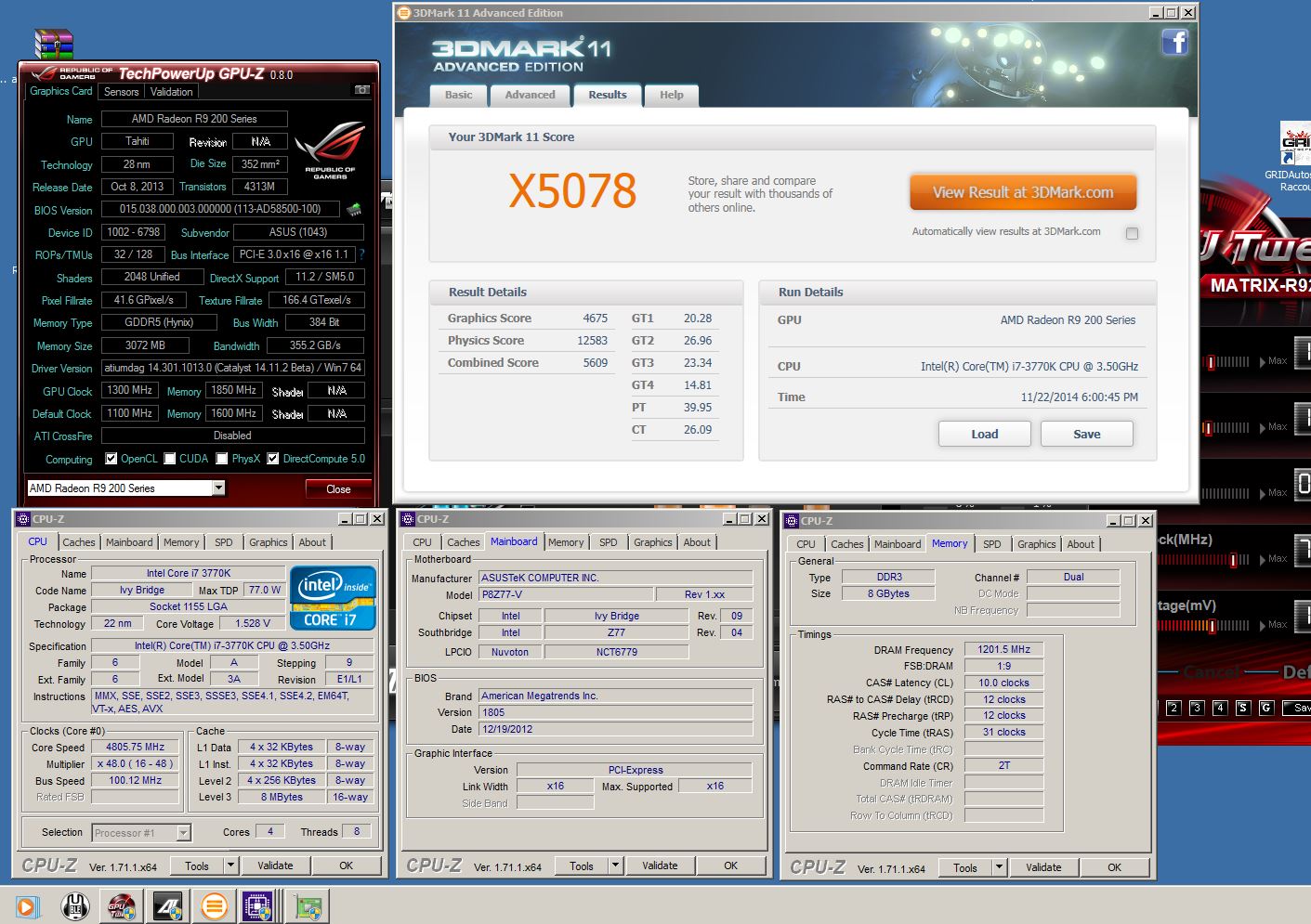The image size is (1311, 924).
Task: Switch to CPU-Z purple chip taskbar icon
Action: [258, 906]
